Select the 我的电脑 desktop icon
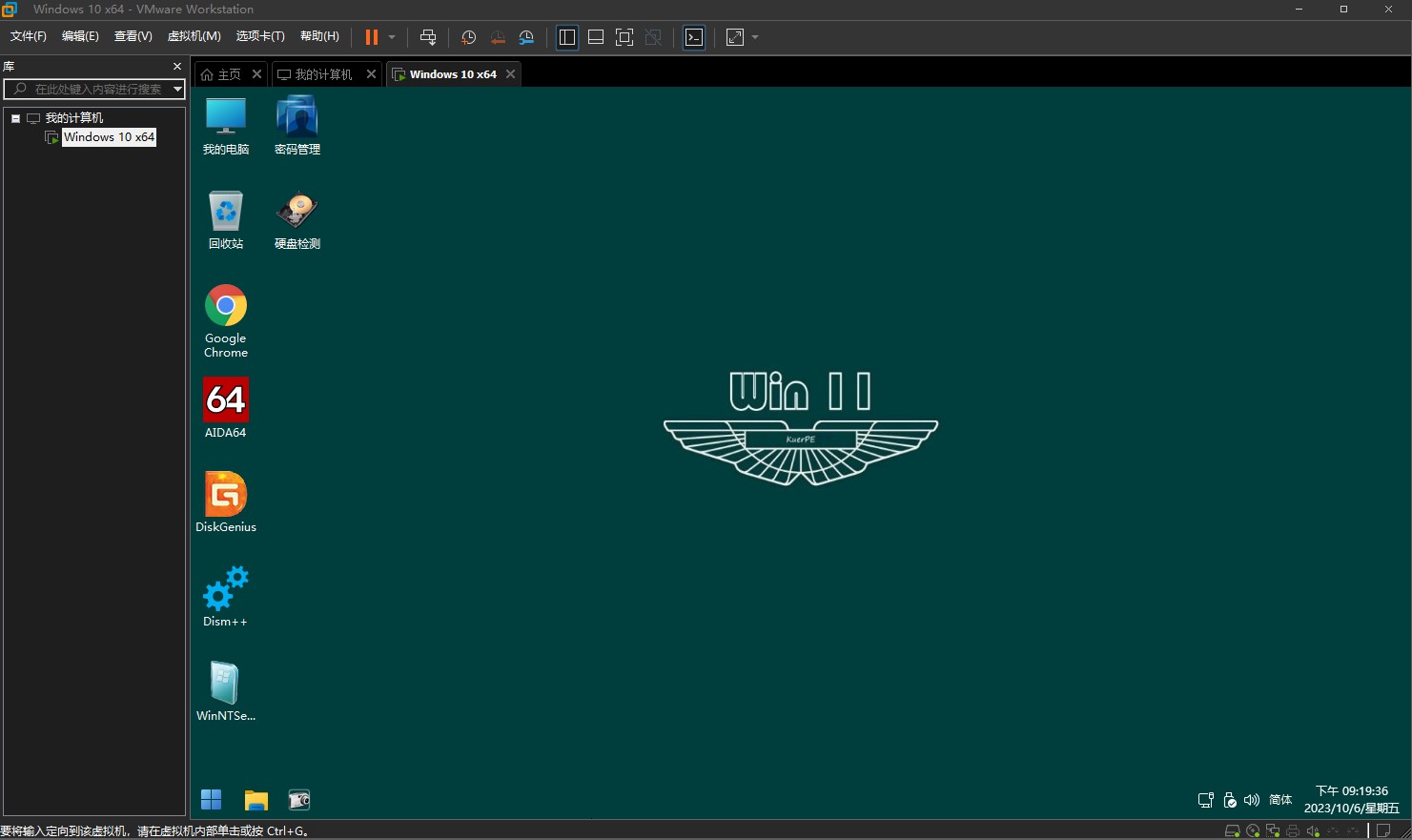The image size is (1412, 840). (226, 126)
